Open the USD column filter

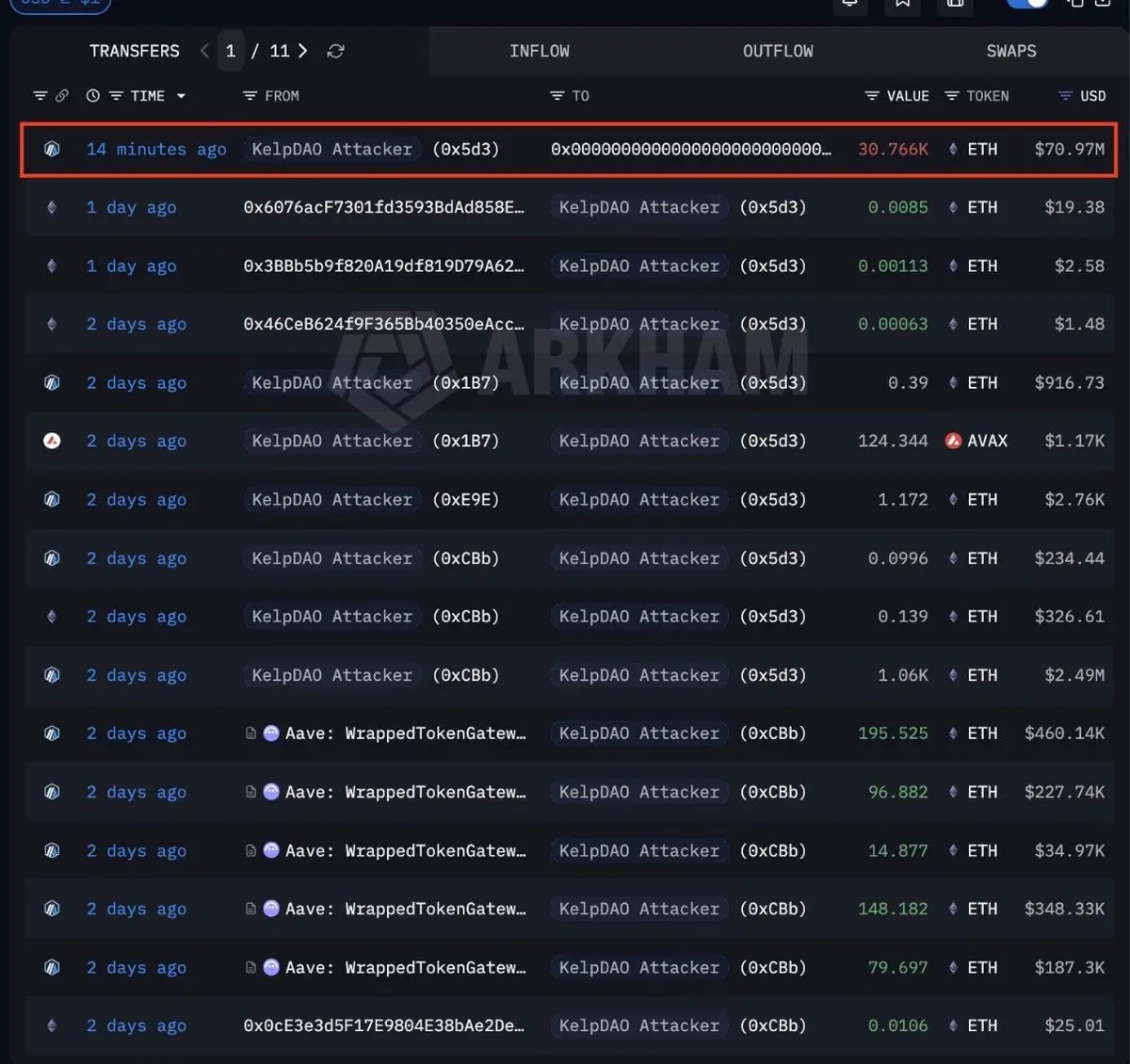(1066, 96)
